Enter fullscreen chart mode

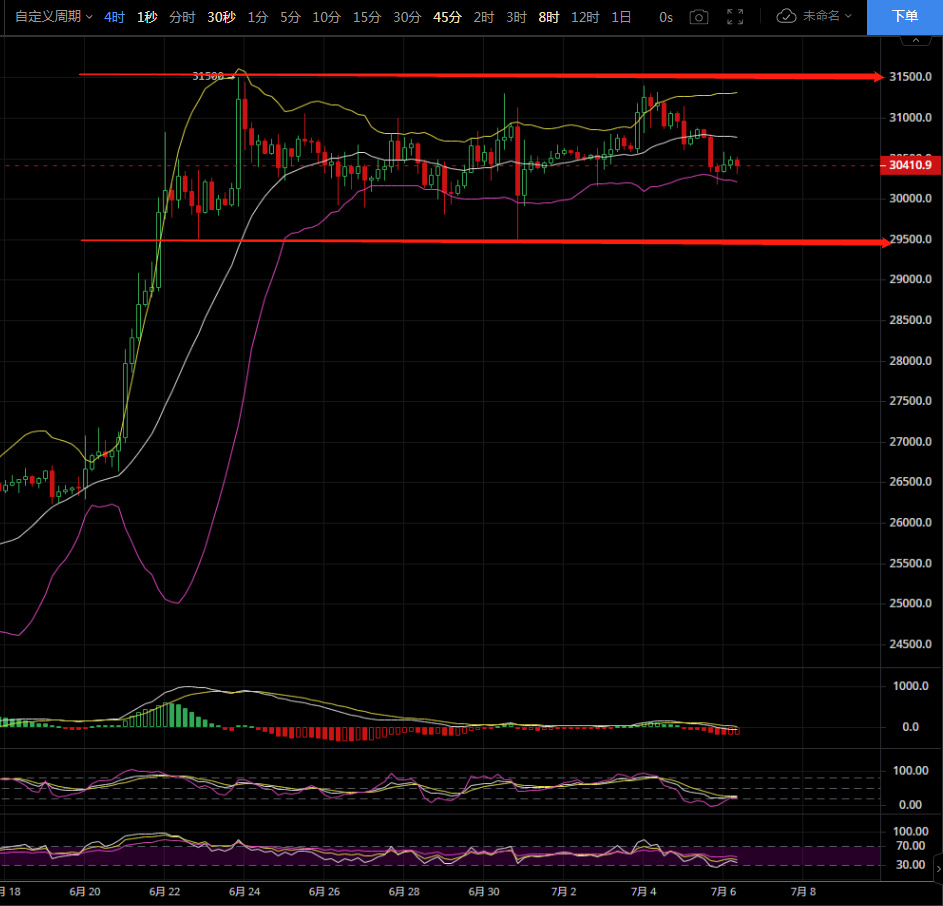pyautogui.click(x=735, y=17)
